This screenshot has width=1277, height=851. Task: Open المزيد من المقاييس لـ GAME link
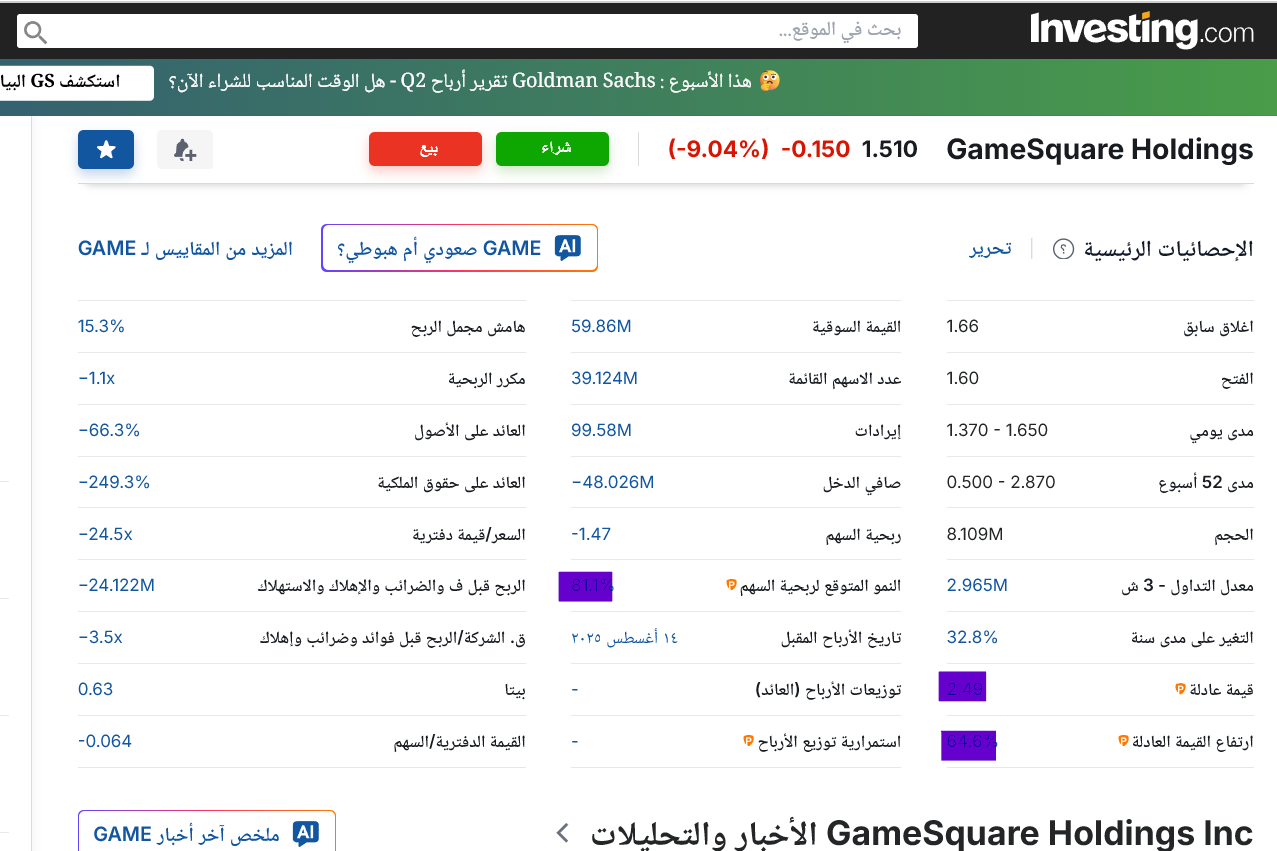click(x=185, y=249)
